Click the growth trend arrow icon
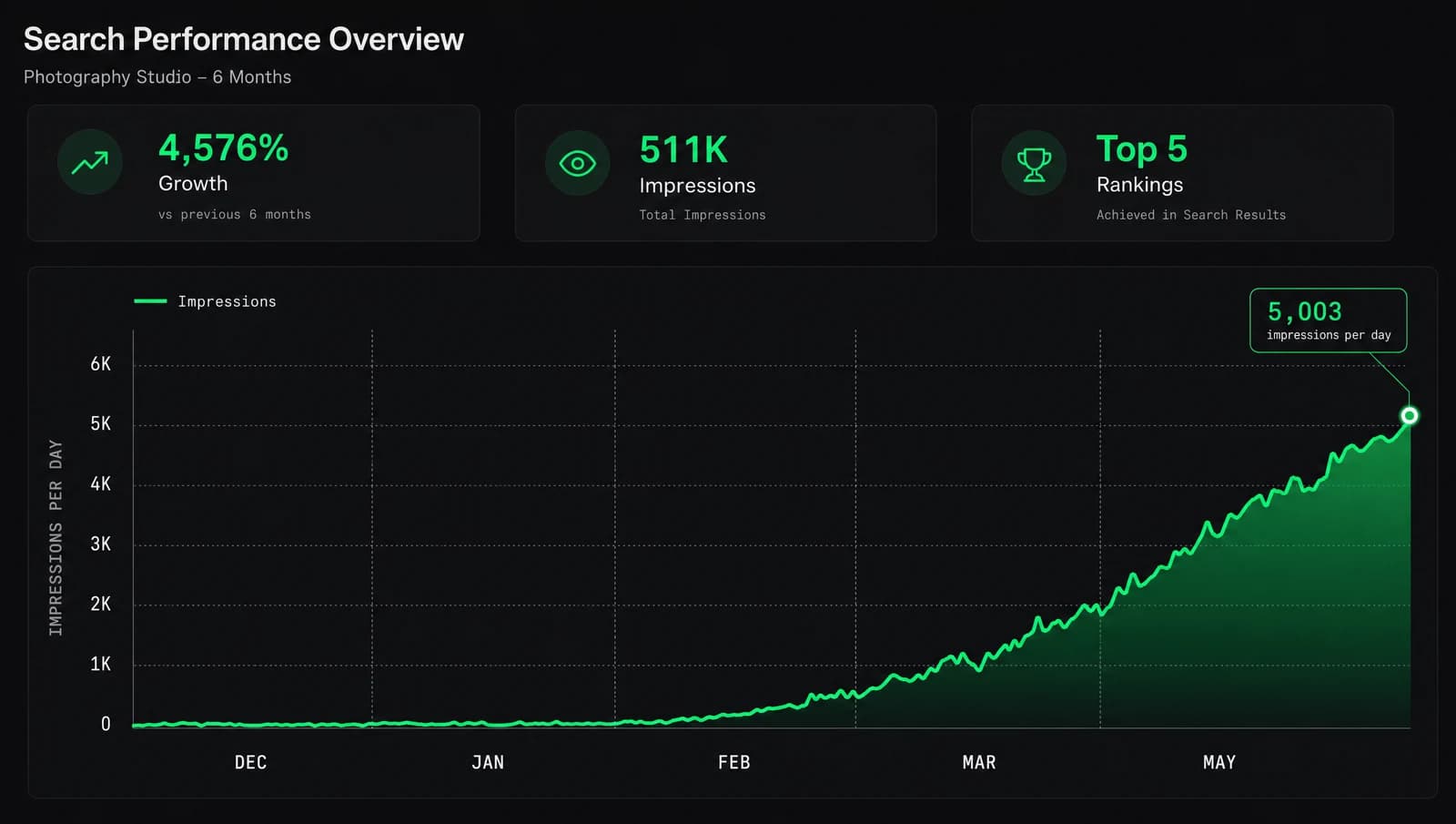Screen dimensions: 1456x824 [x=90, y=163]
